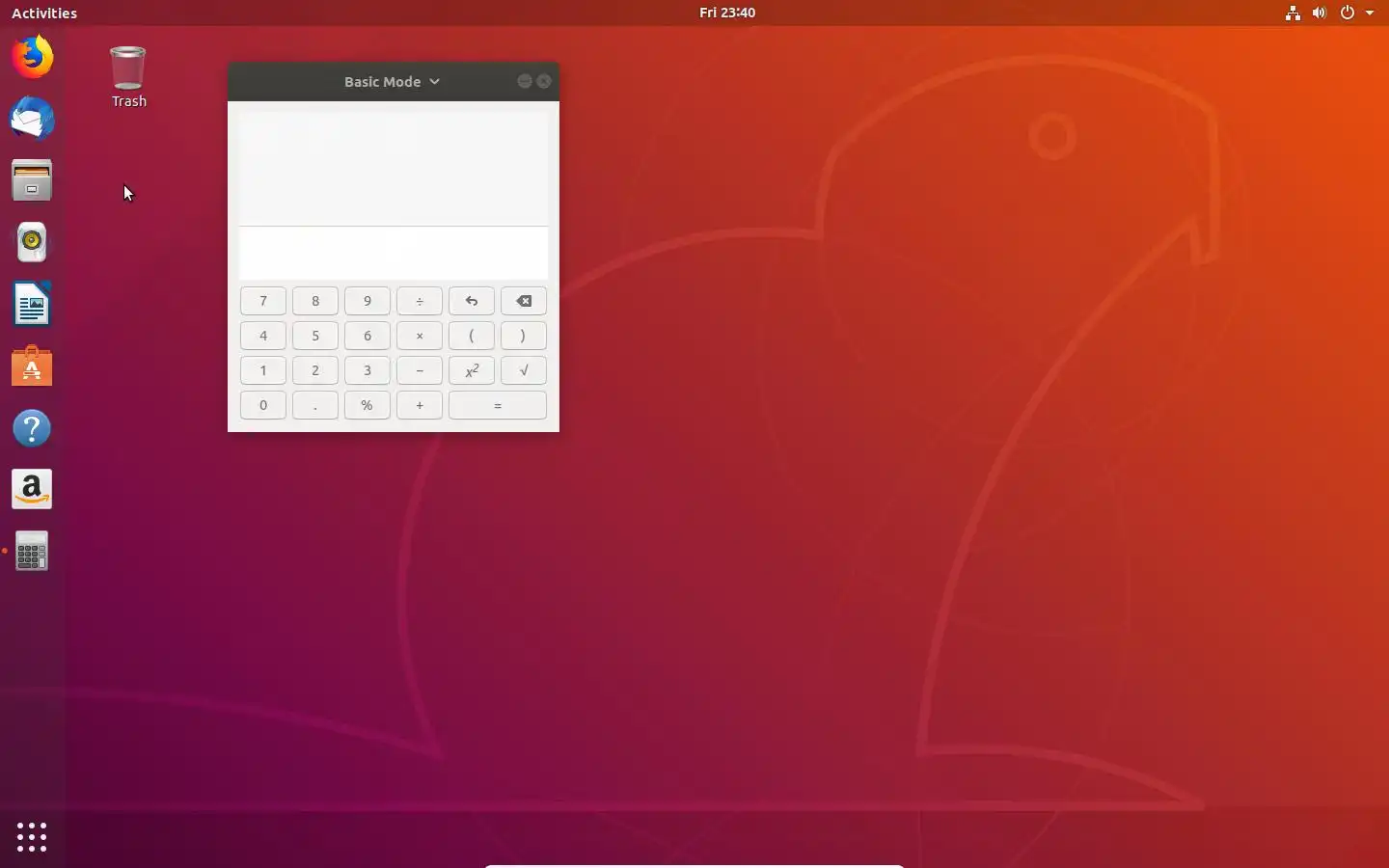Launch LibreOffice Writer from the dock

(x=32, y=305)
